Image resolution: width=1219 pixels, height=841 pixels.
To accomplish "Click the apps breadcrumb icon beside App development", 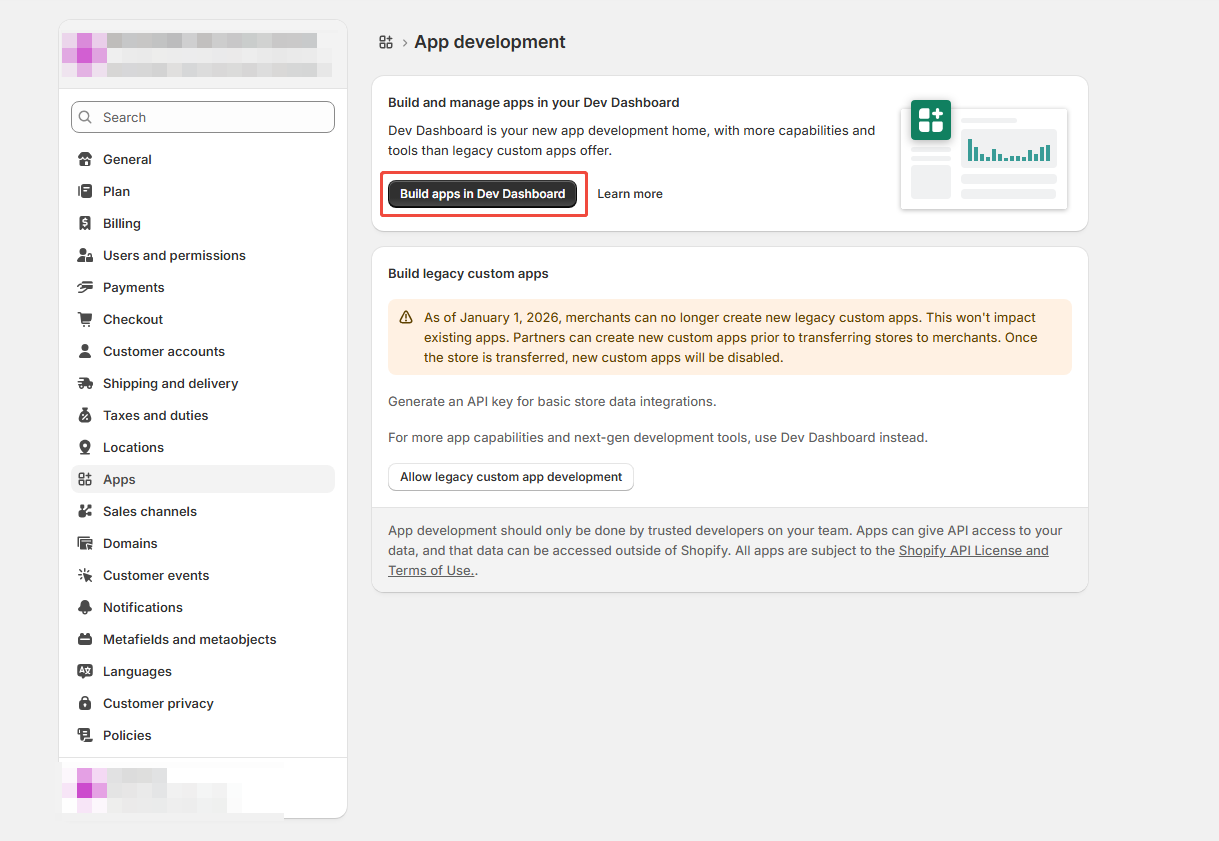I will [386, 42].
